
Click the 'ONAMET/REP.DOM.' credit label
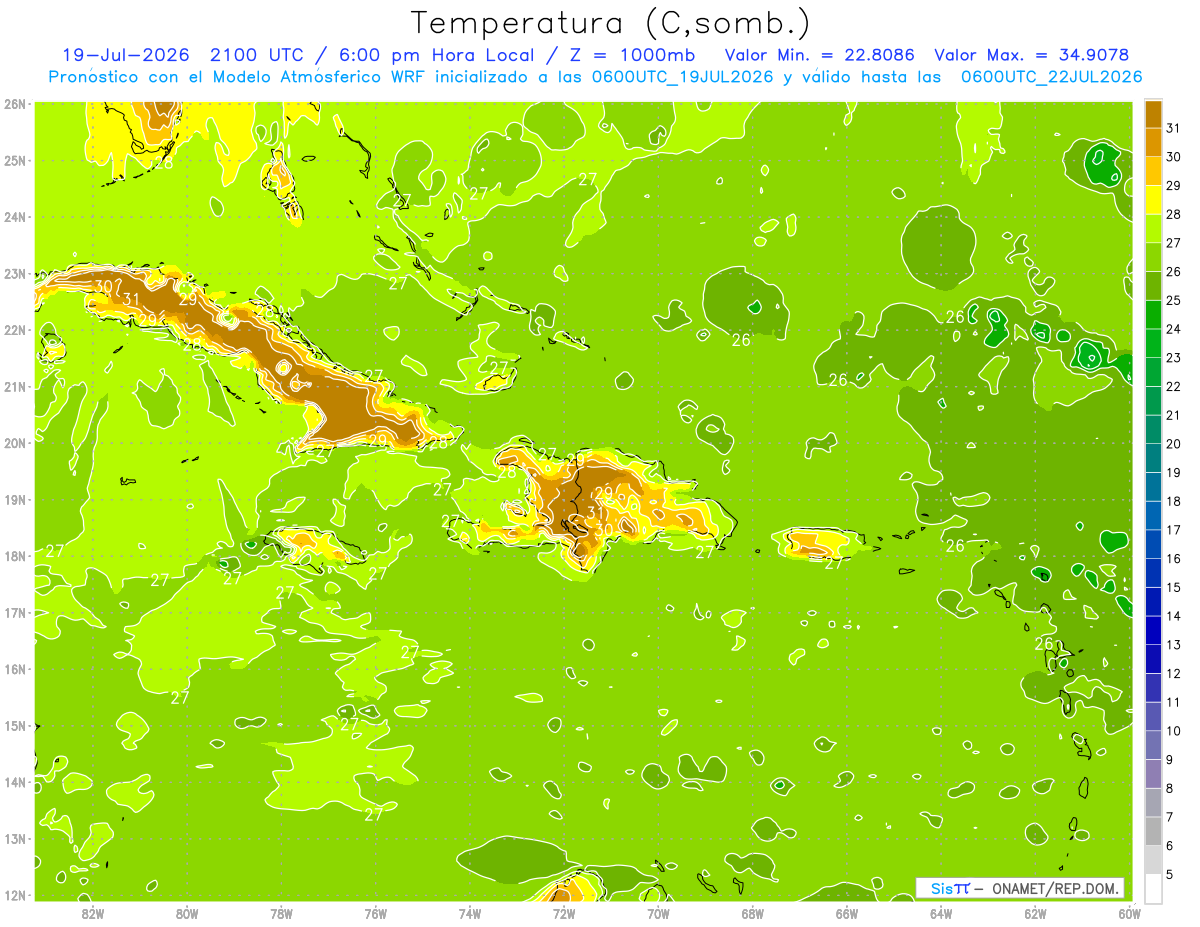tap(1055, 888)
